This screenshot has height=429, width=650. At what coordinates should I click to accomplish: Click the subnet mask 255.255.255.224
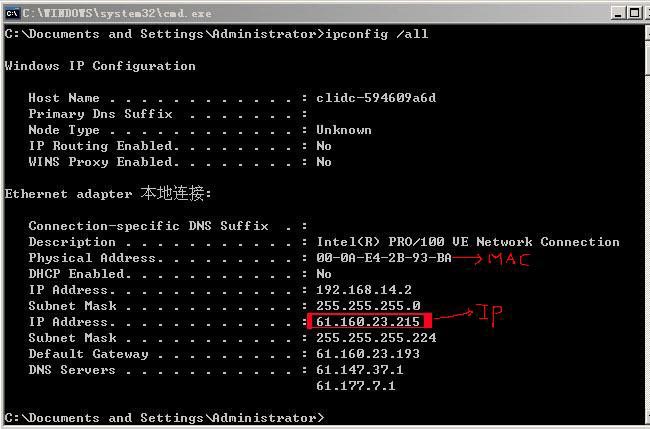pyautogui.click(x=376, y=338)
